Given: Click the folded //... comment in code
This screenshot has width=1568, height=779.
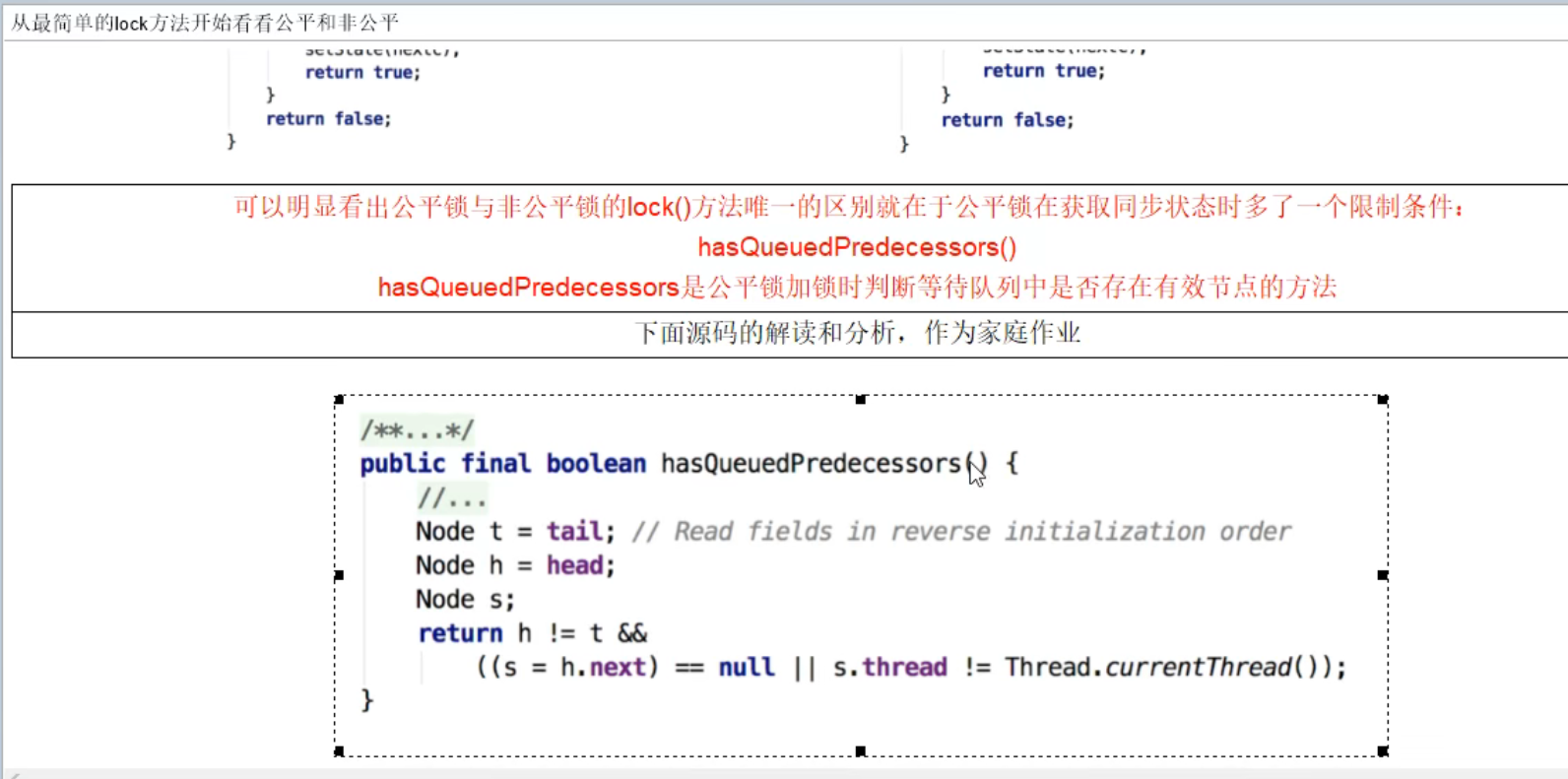Looking at the screenshot, I should click(451, 498).
